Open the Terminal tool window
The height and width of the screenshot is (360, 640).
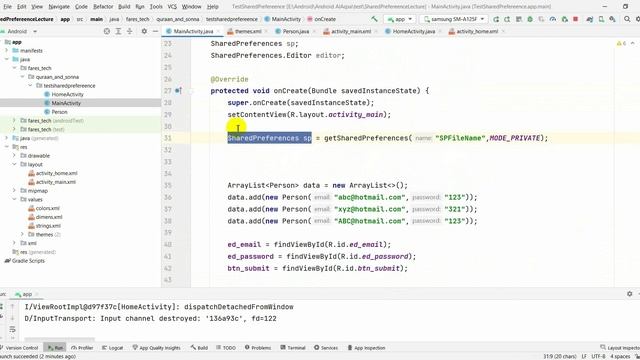point(293,348)
